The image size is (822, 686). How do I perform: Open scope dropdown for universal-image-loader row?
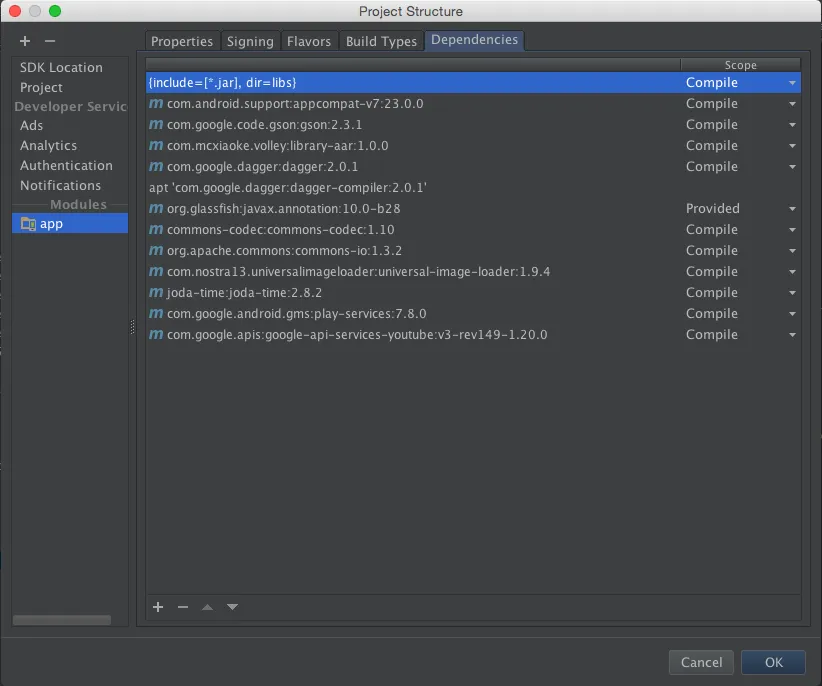(792, 272)
